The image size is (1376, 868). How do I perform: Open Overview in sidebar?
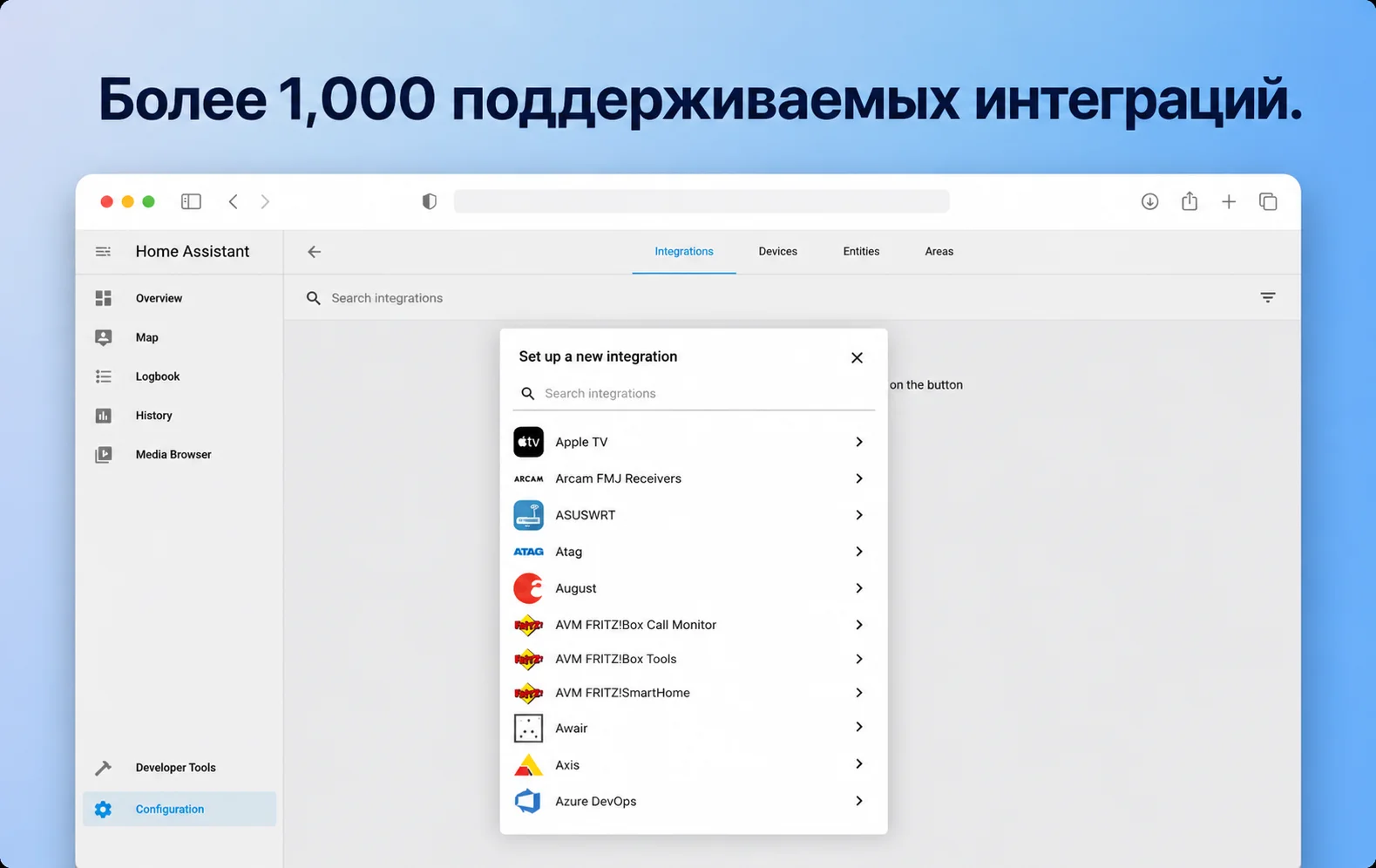coord(179,298)
